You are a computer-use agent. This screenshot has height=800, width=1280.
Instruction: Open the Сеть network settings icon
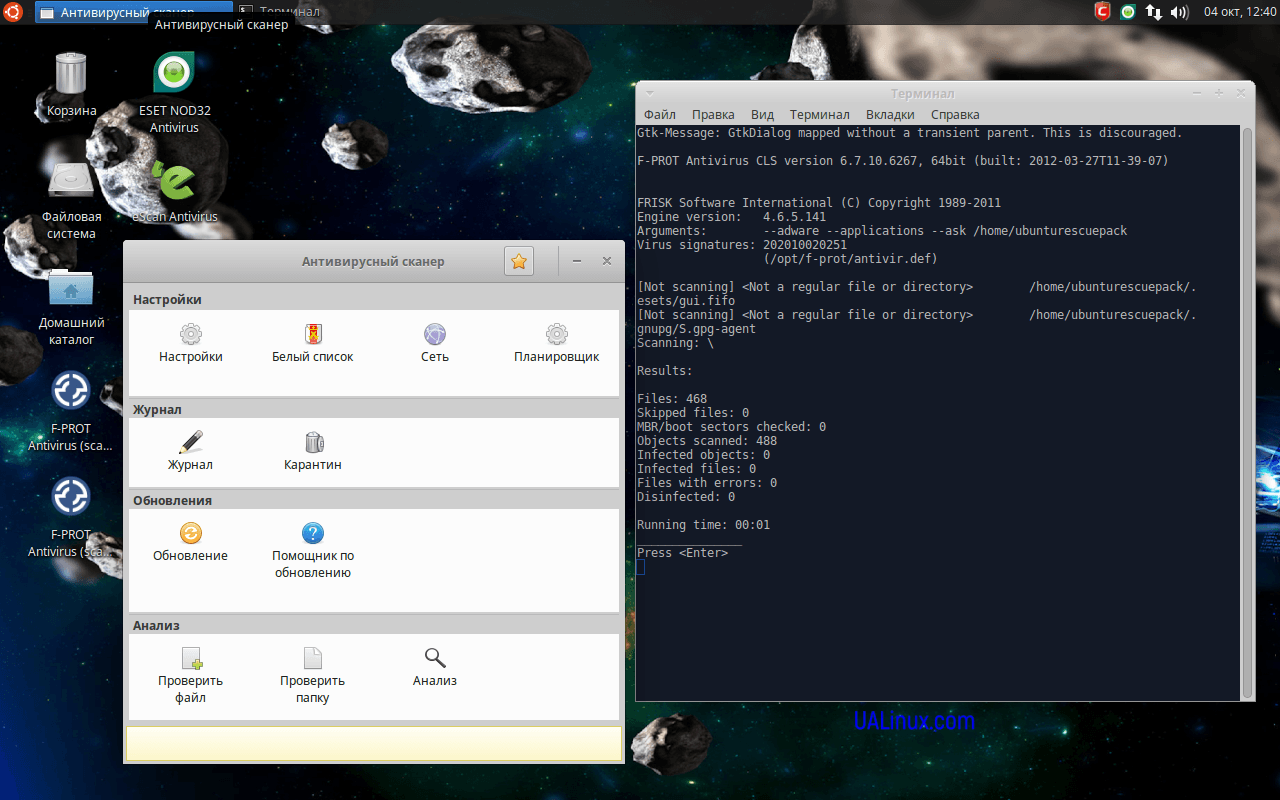(x=435, y=343)
